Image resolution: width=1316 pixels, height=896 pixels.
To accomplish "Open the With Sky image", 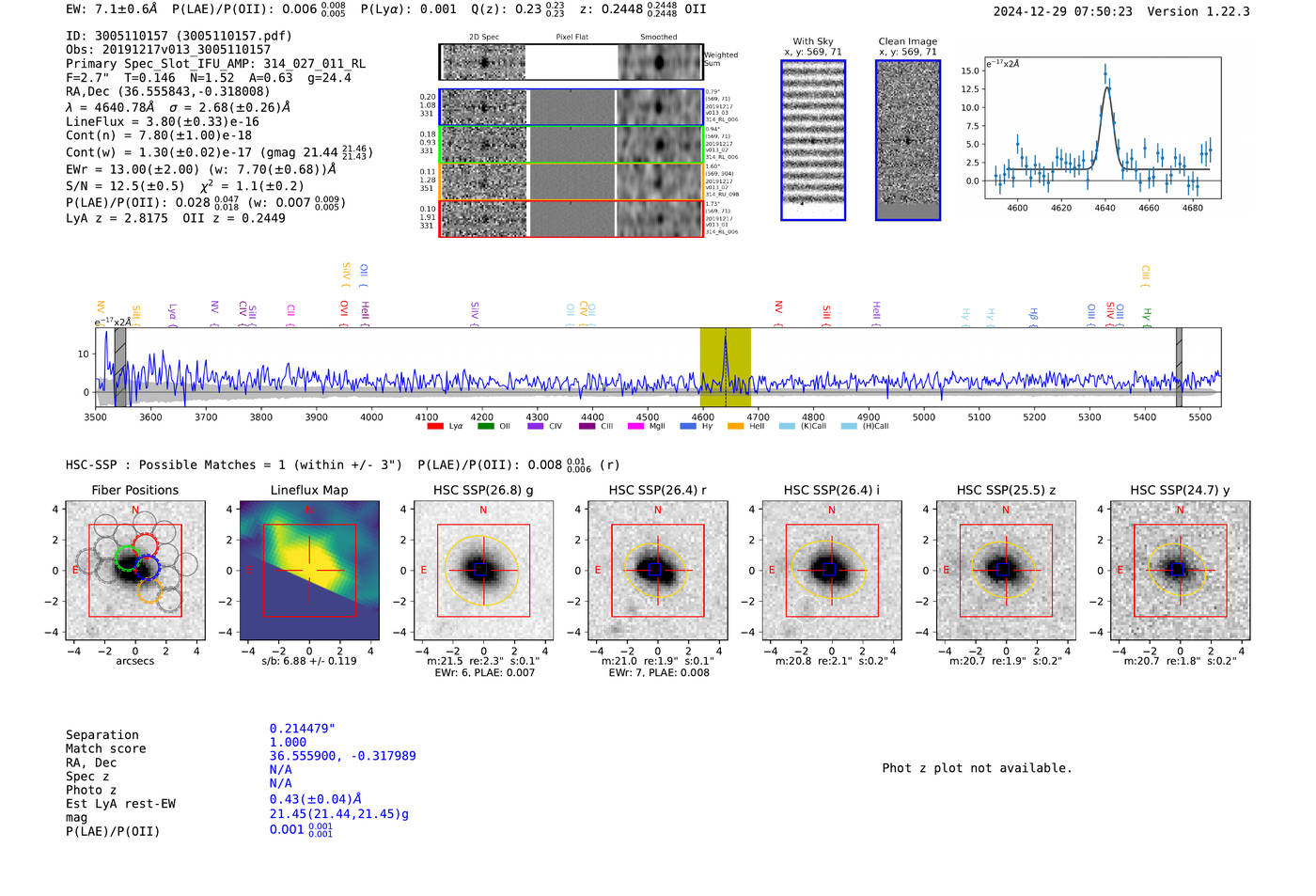I will (x=813, y=140).
